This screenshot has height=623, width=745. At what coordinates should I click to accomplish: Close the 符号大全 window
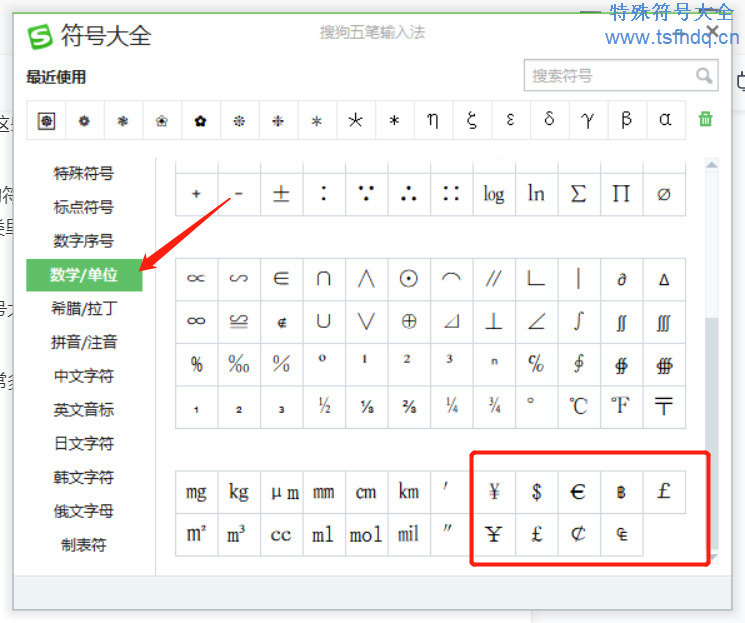coord(713,32)
